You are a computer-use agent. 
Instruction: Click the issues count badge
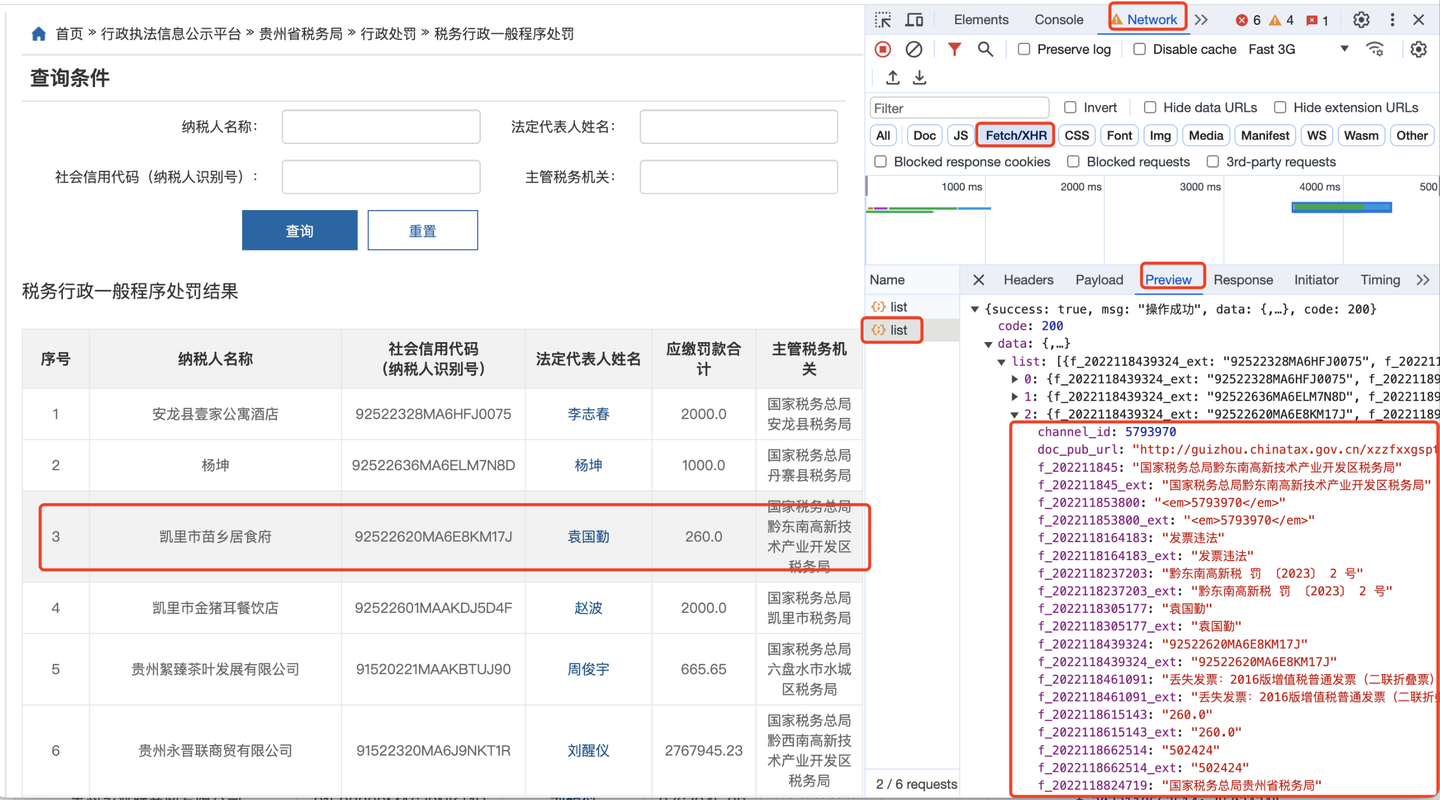(x=1317, y=20)
